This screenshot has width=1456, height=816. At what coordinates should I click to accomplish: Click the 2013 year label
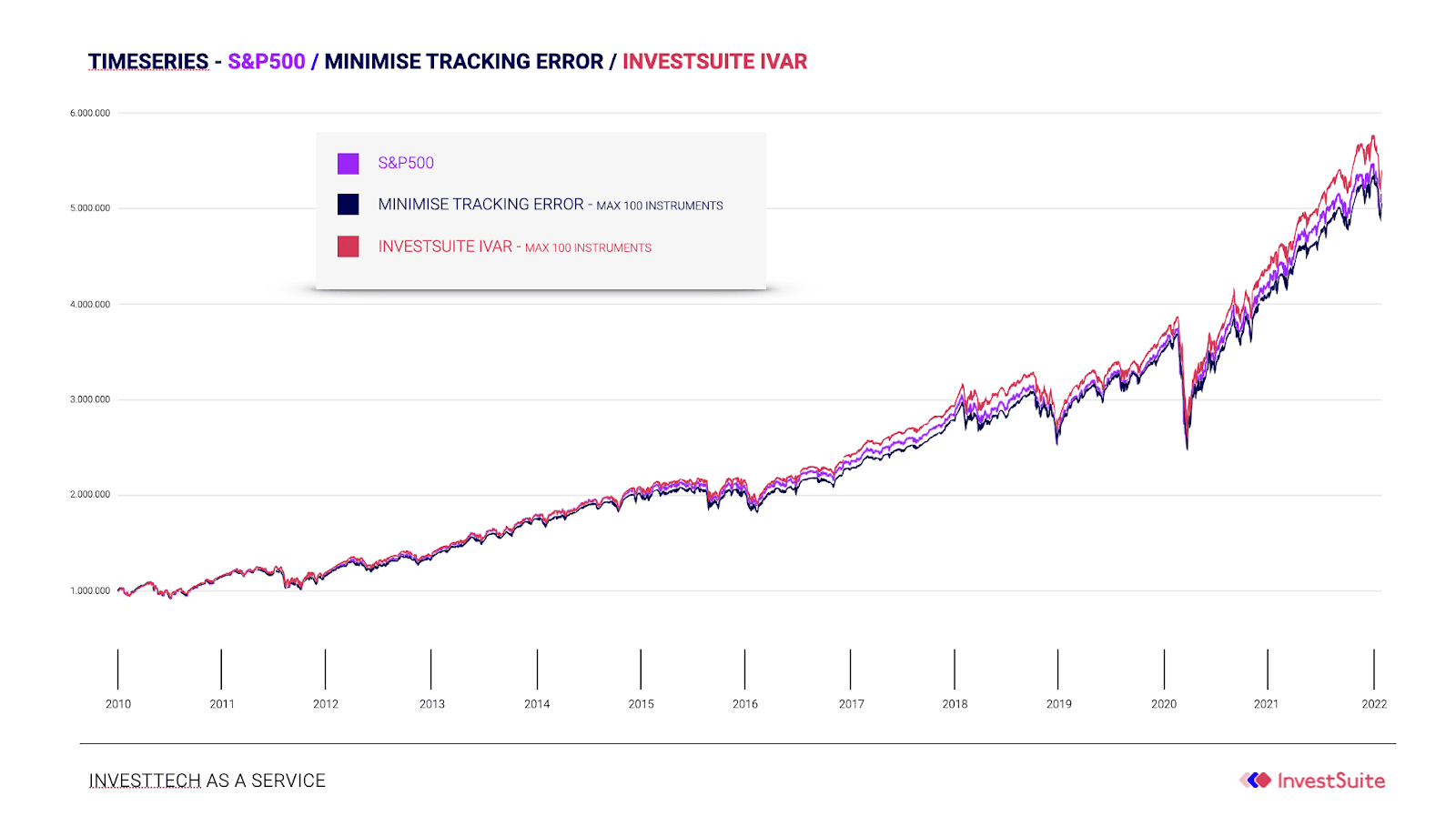pyautogui.click(x=432, y=704)
